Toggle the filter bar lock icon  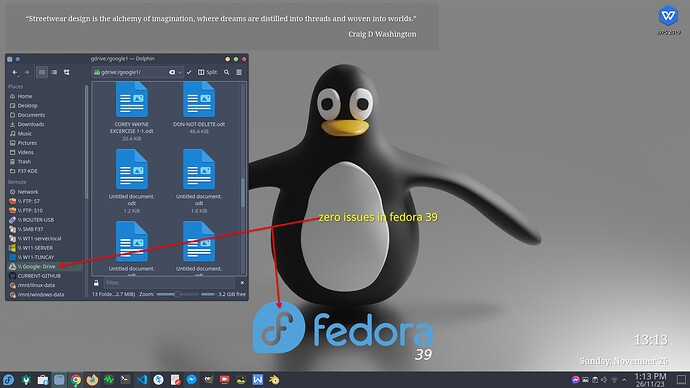pyautogui.click(x=96, y=283)
